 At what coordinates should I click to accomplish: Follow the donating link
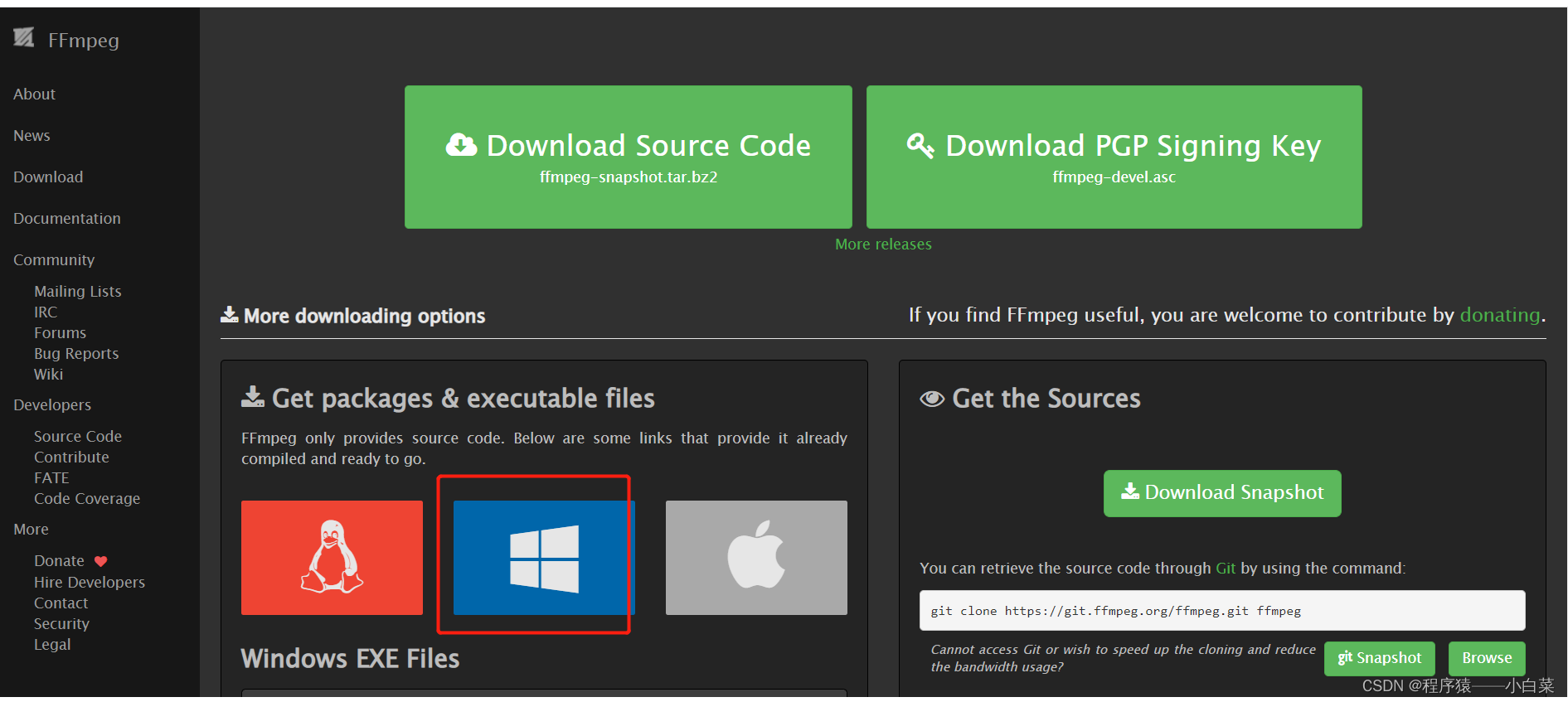[x=1499, y=315]
